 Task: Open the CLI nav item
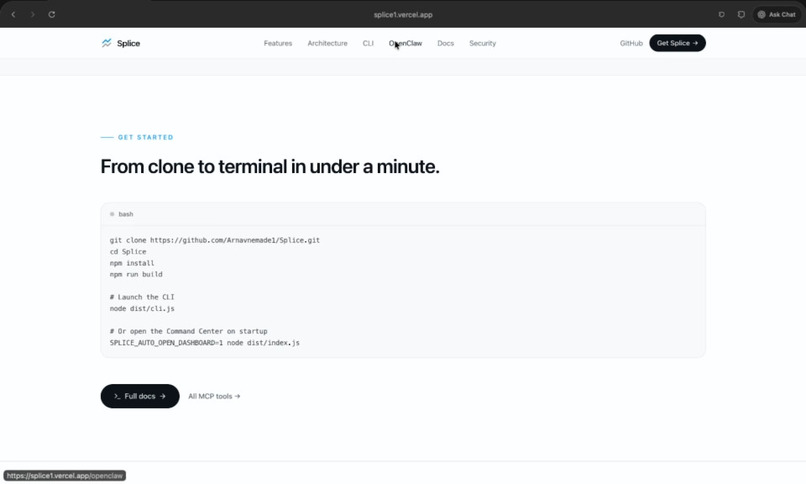click(368, 43)
